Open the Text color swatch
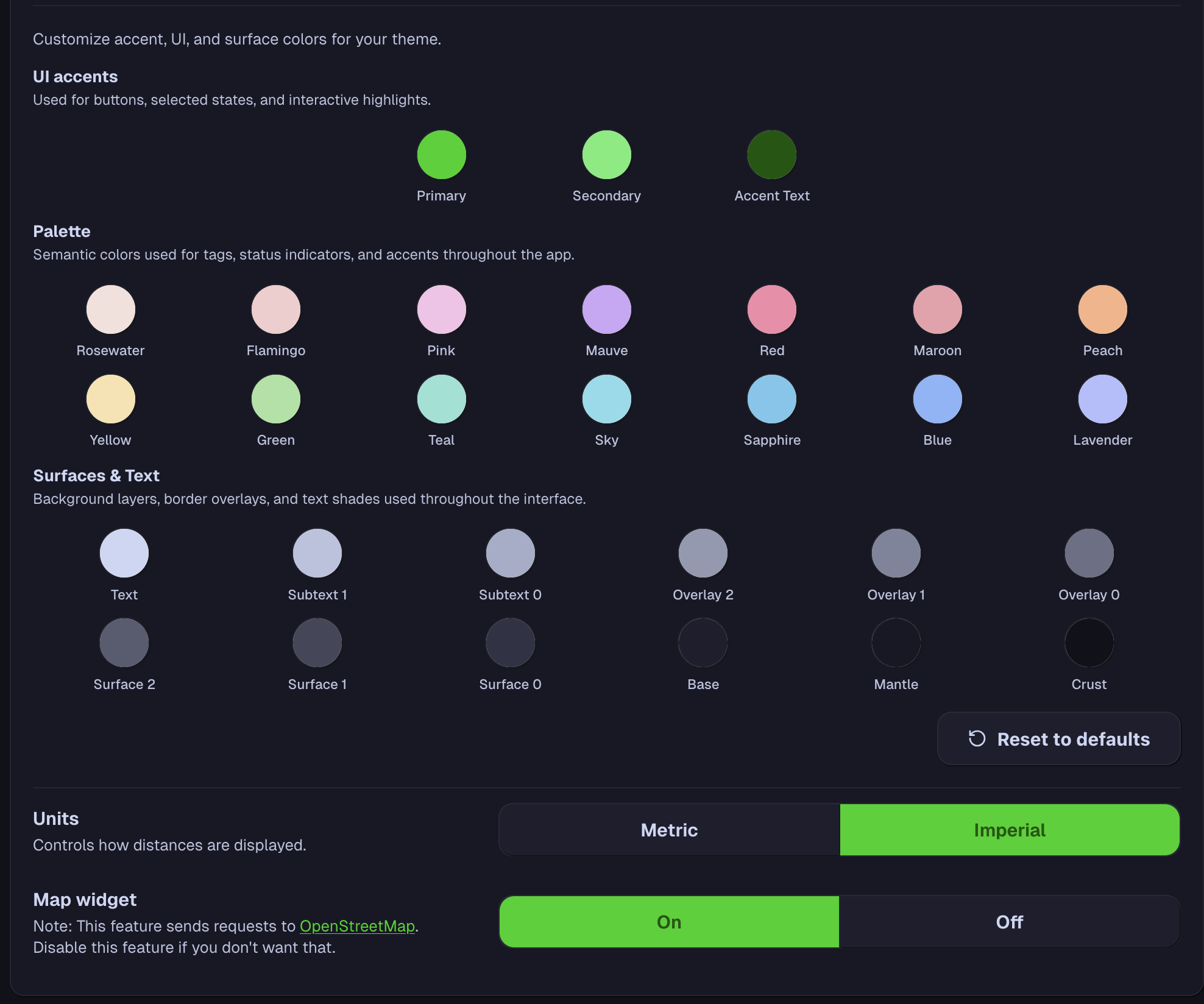Image resolution: width=1204 pixels, height=1004 pixels. 124,552
